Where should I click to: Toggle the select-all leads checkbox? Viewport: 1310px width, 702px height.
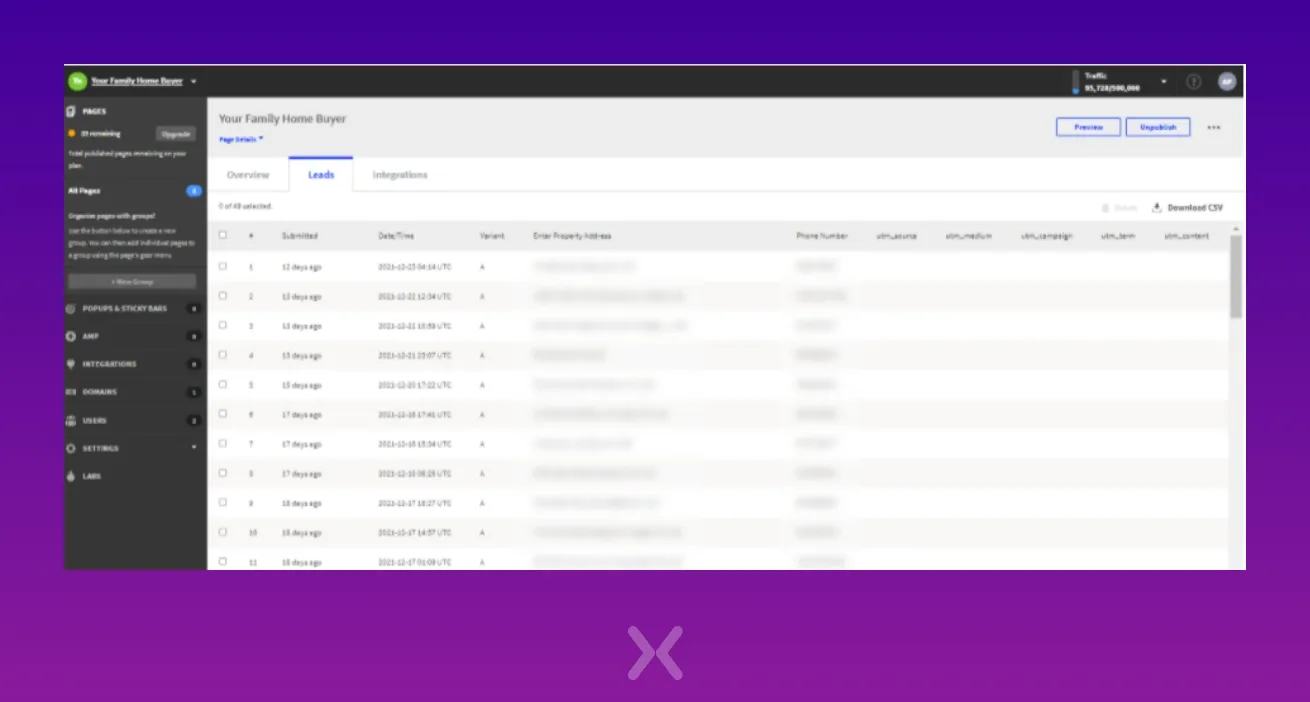[223, 235]
